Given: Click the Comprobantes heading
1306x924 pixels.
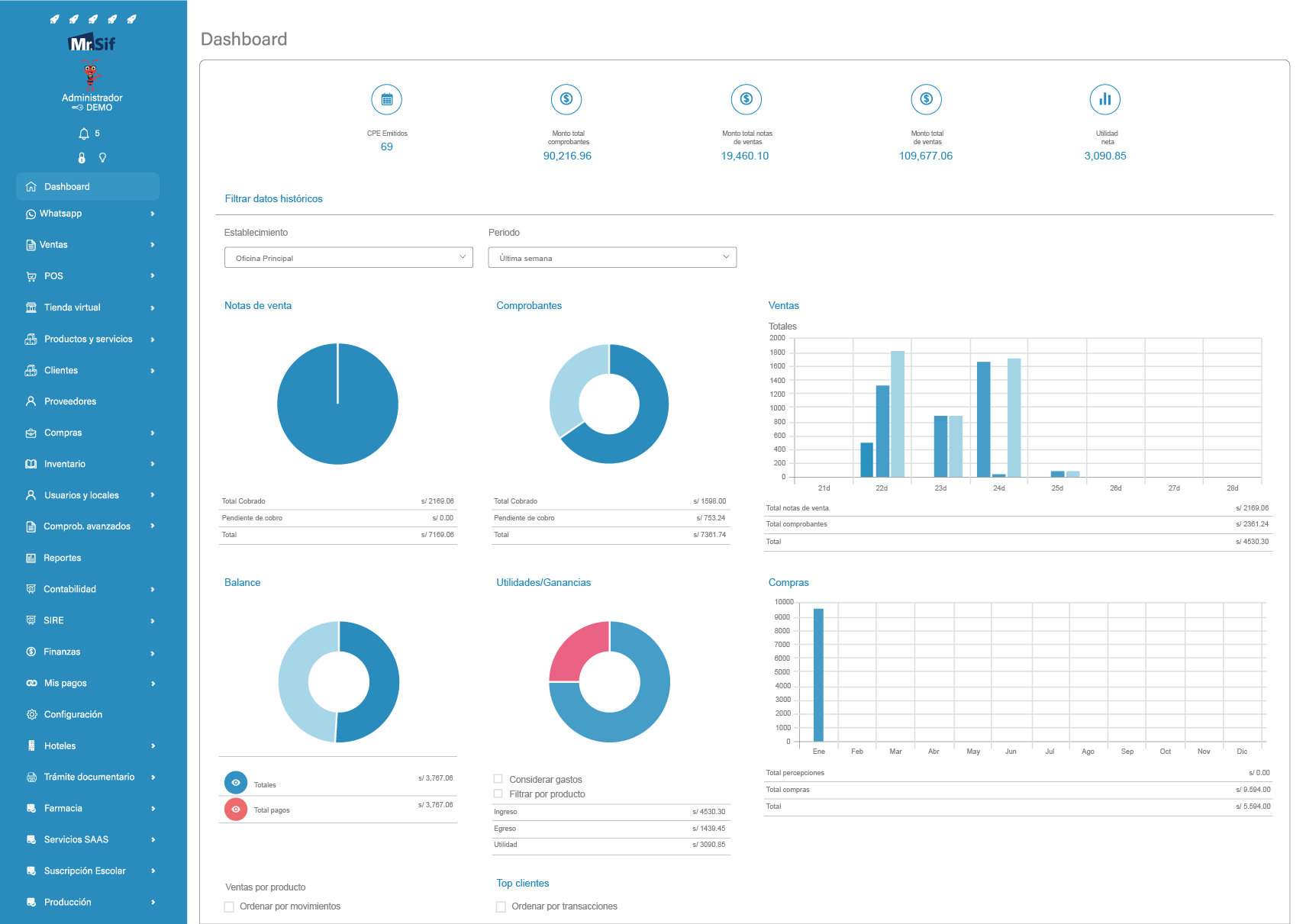Looking at the screenshot, I should click(529, 306).
